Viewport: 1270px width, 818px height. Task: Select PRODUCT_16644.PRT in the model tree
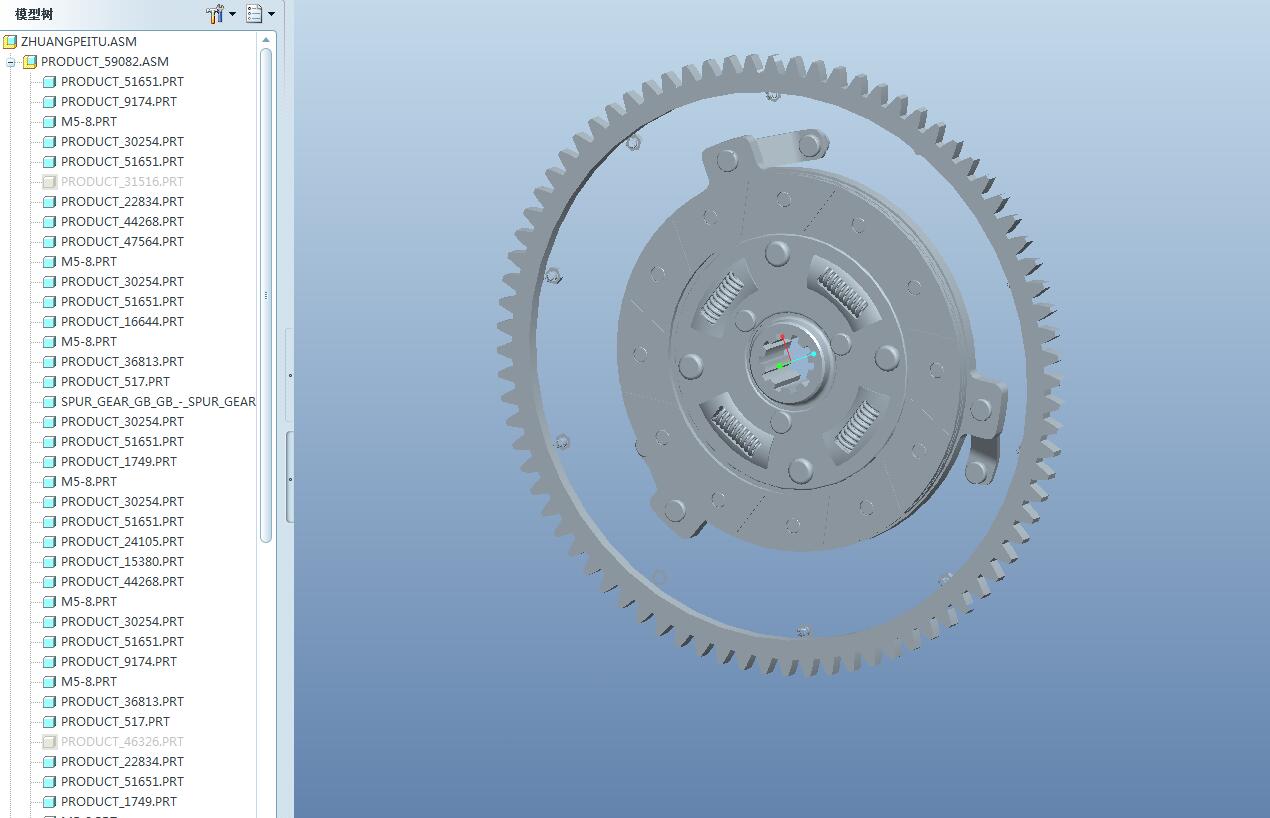122,322
